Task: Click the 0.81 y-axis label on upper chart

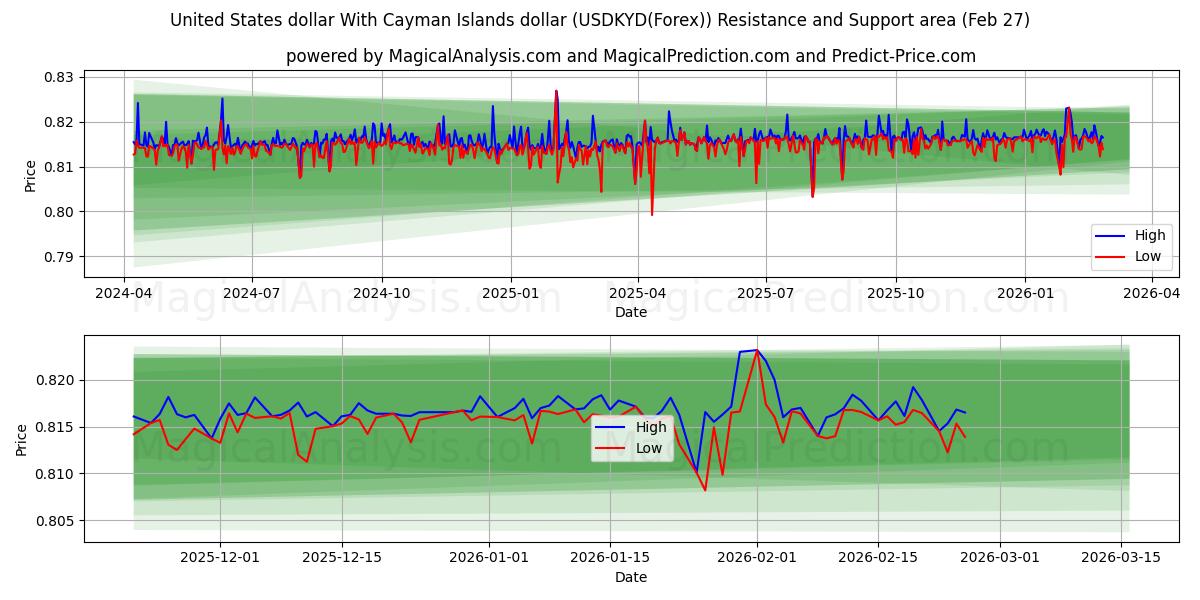Action: click(60, 167)
